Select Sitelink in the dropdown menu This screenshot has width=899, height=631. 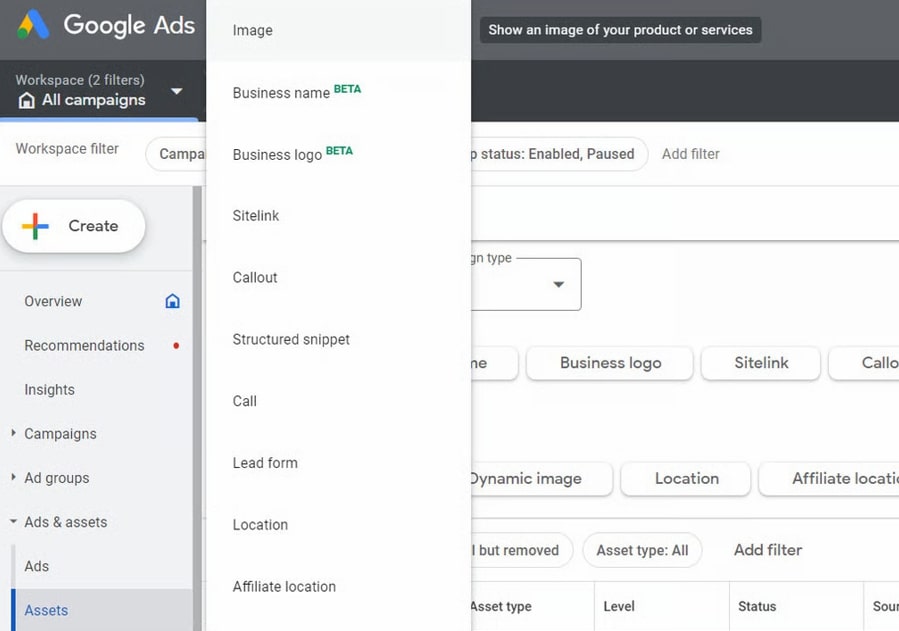[x=338, y=216]
